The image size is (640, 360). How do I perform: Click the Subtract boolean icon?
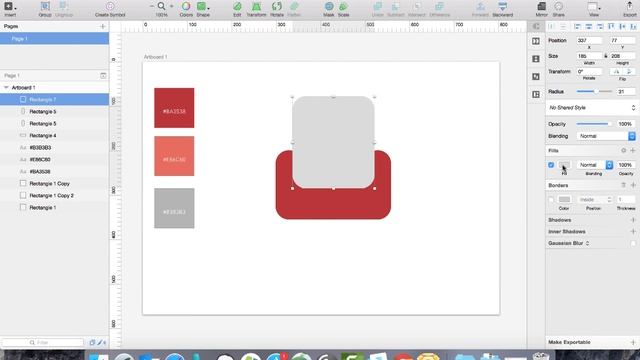coord(396,6)
